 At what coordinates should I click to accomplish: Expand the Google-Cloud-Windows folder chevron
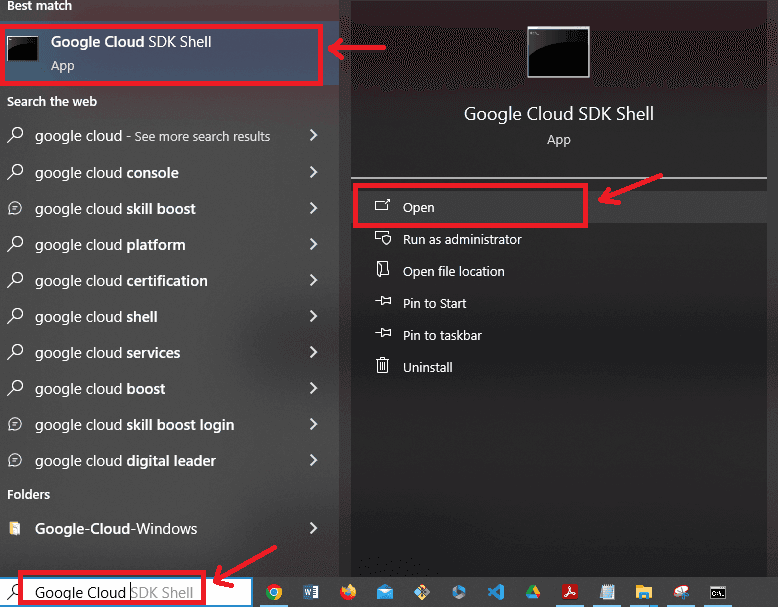point(313,529)
